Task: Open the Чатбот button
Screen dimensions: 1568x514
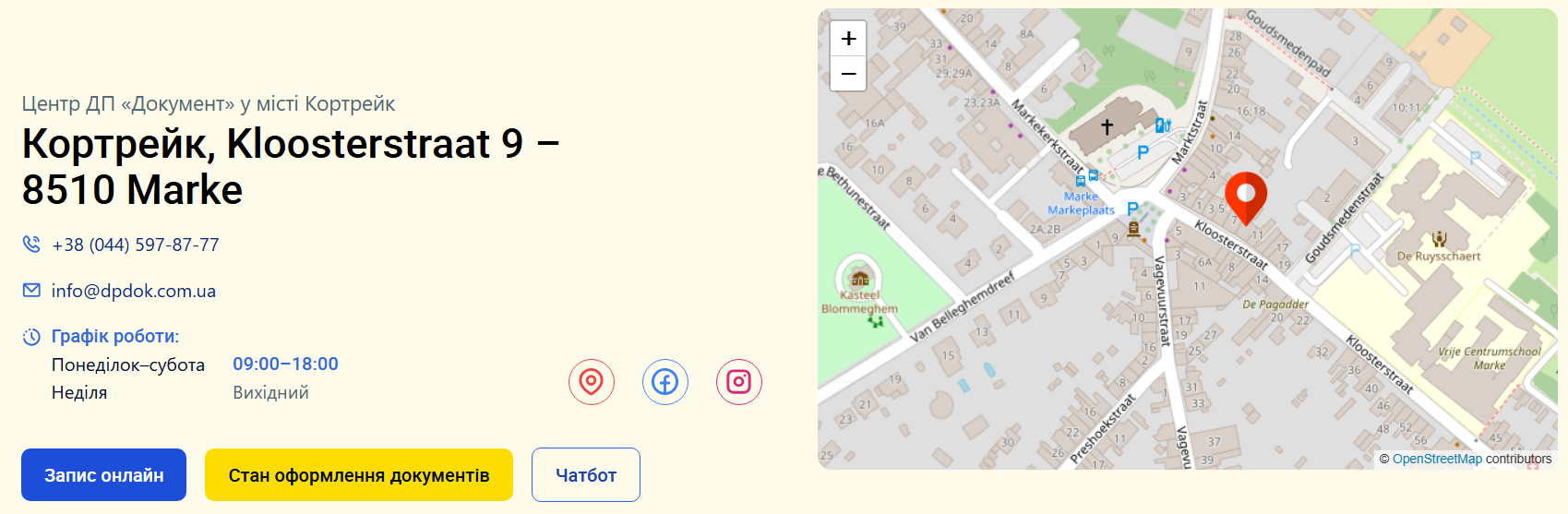Action: 586,475
